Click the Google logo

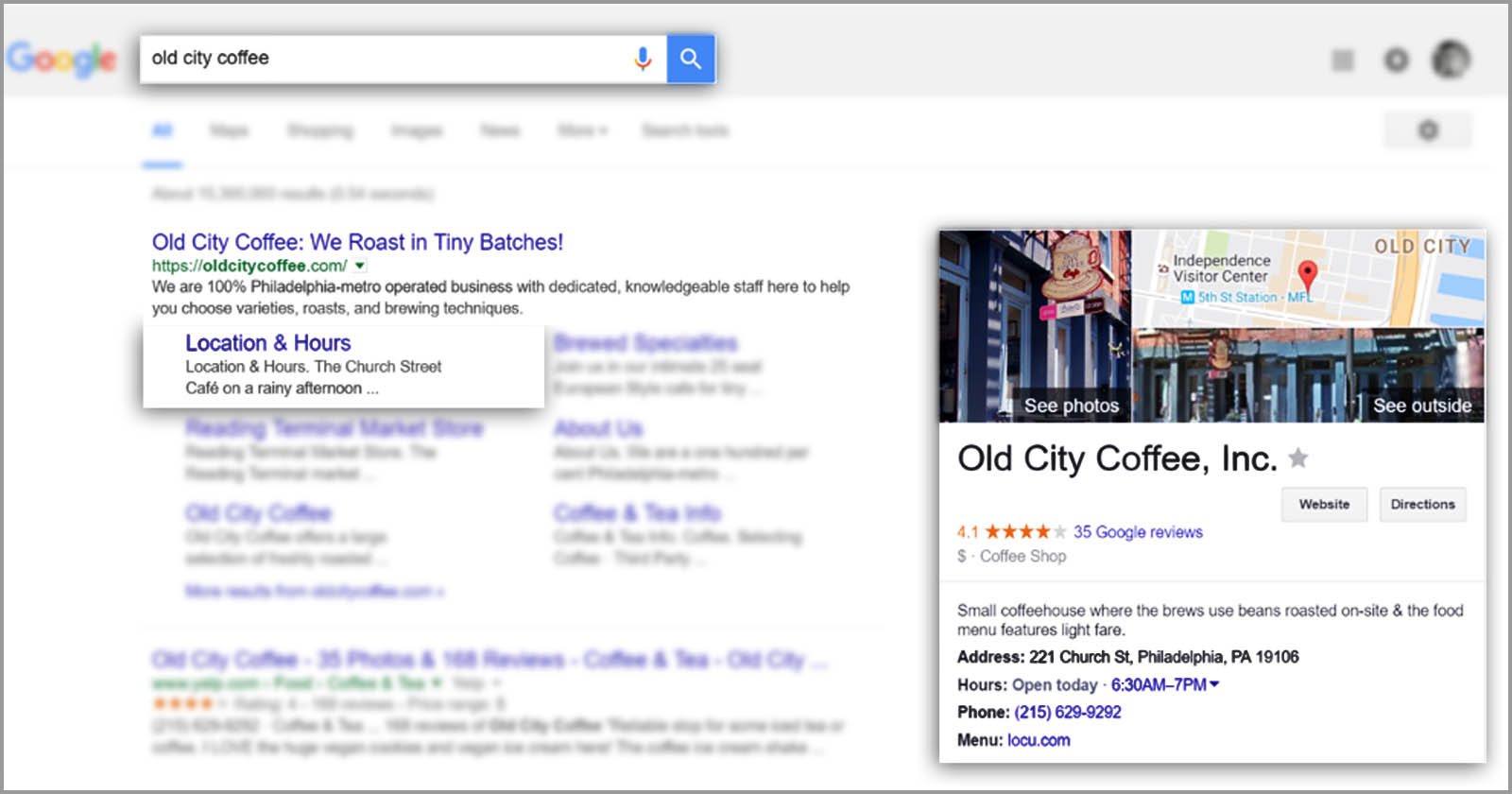(x=61, y=60)
